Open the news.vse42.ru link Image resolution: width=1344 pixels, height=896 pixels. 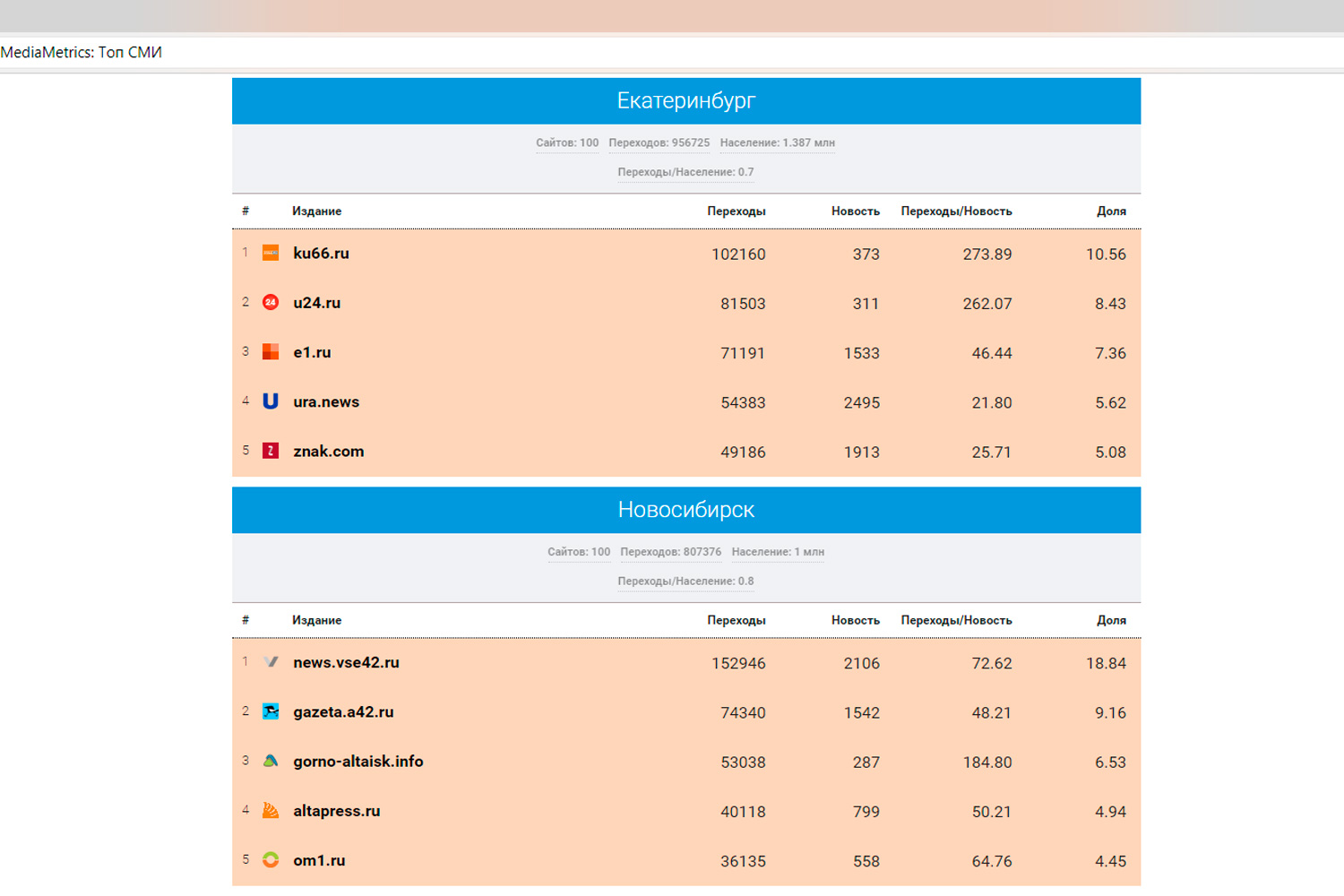[346, 663]
